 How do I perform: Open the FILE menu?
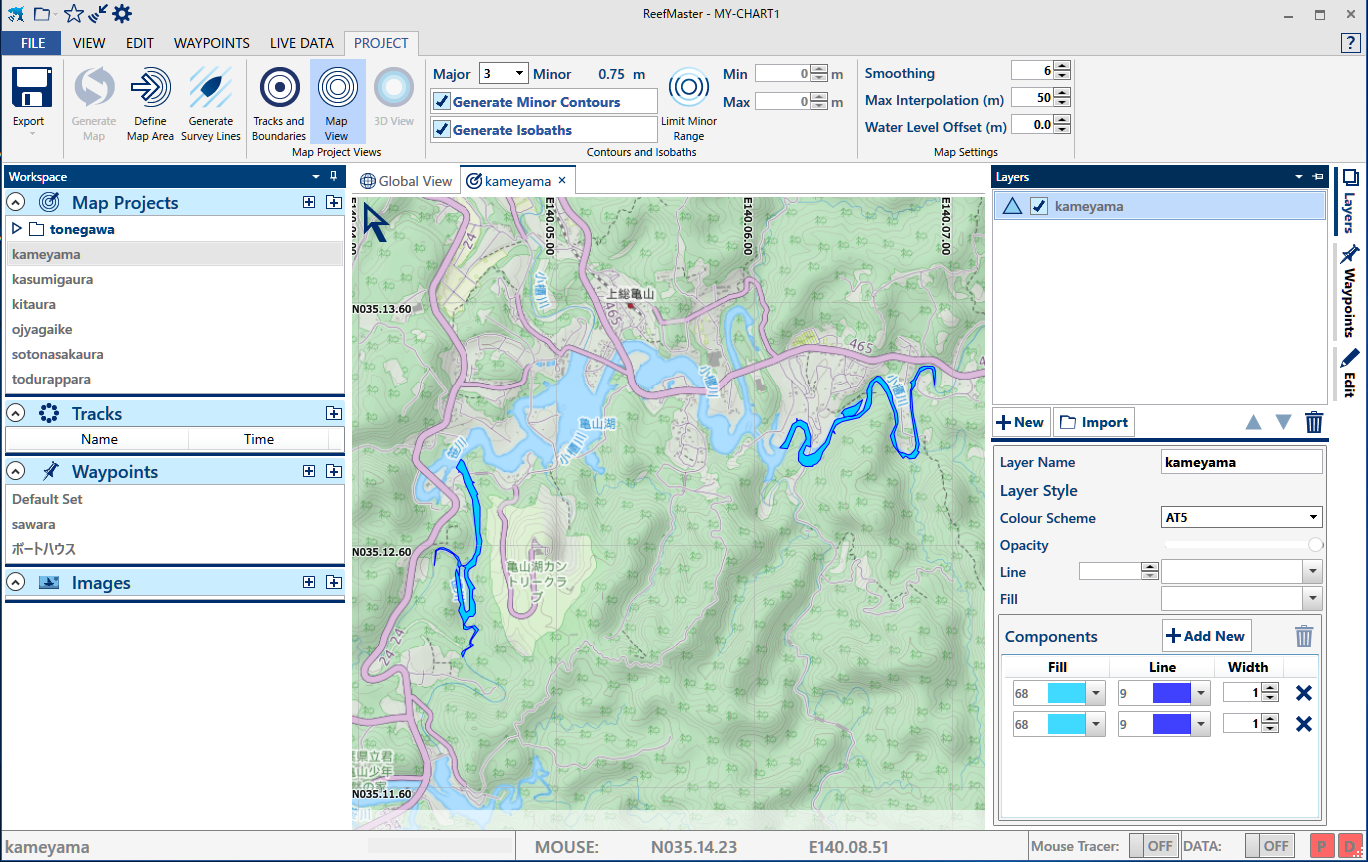pos(32,43)
